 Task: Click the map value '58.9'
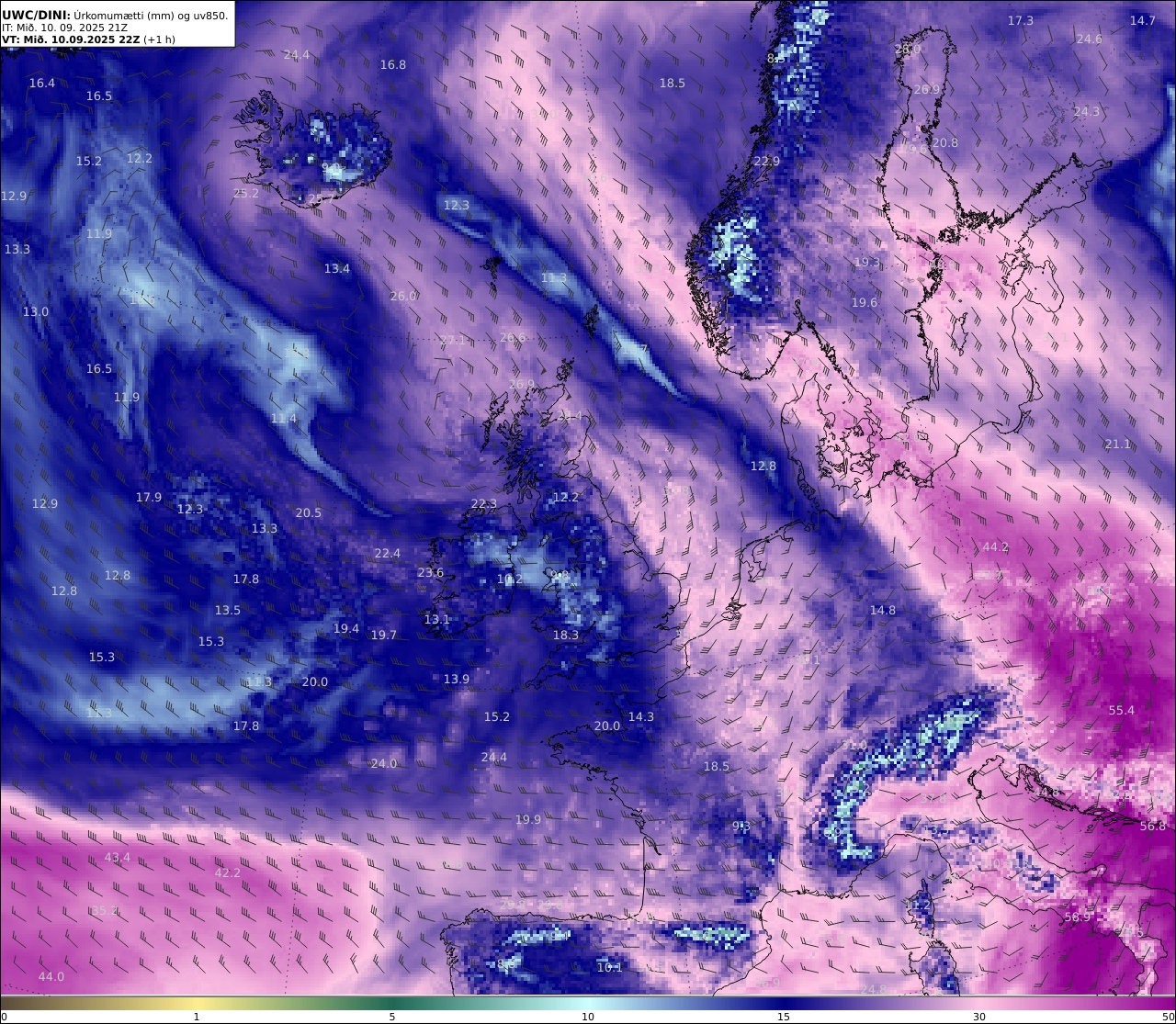[x=1078, y=917]
